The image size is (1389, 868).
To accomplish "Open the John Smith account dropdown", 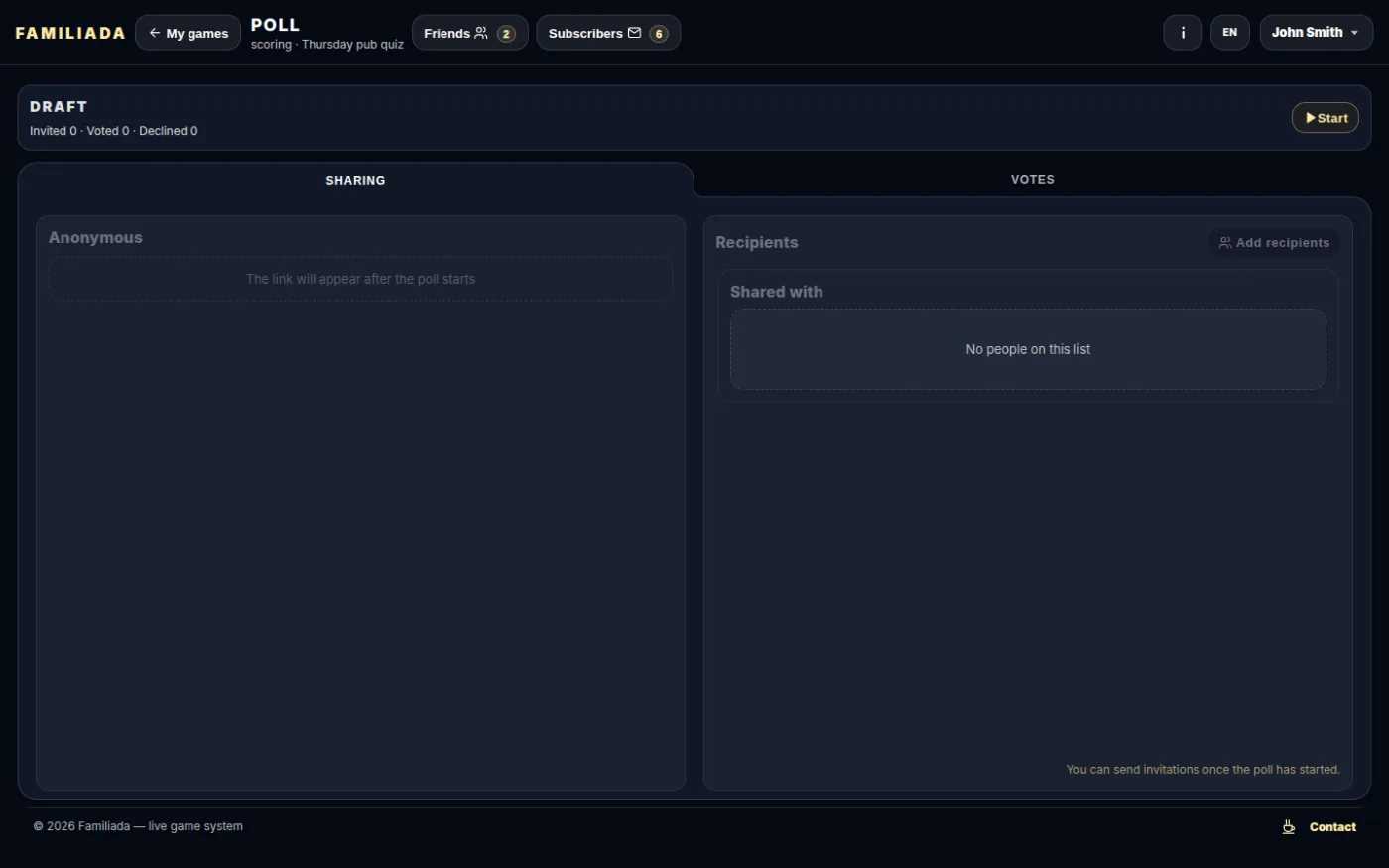I will 1316,33.
